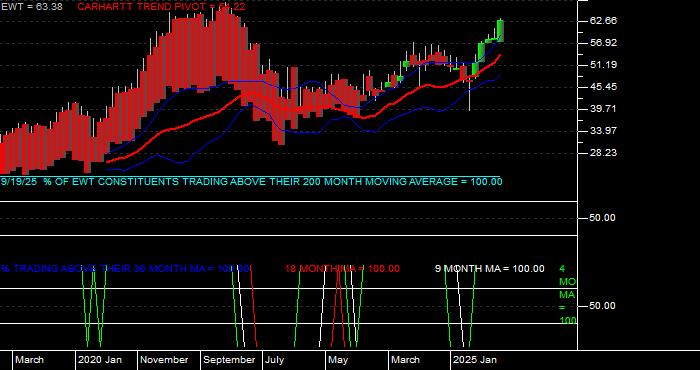Click the 30 MONTH MA = 100.00 label
This screenshot has width=700, height=370.
(125, 269)
